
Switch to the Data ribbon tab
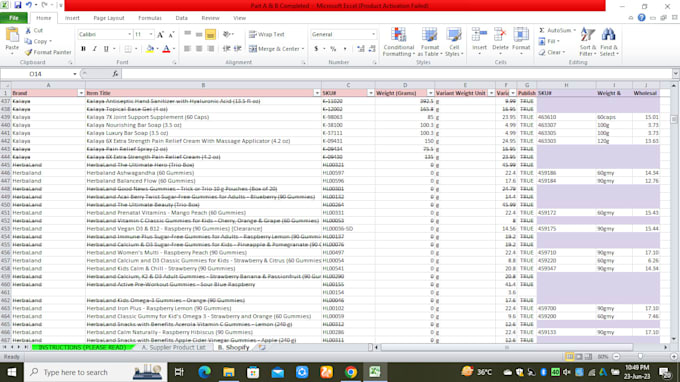coord(181,18)
